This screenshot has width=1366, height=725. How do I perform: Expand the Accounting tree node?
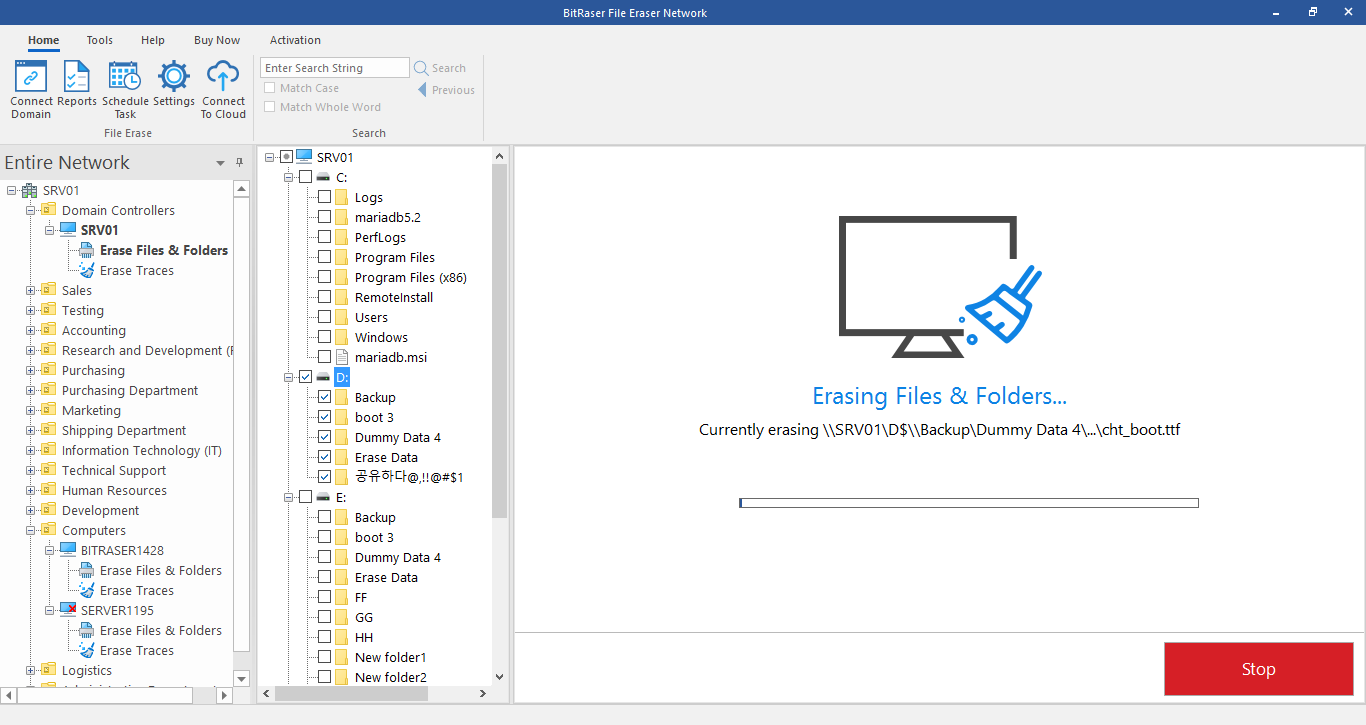pyautogui.click(x=30, y=330)
